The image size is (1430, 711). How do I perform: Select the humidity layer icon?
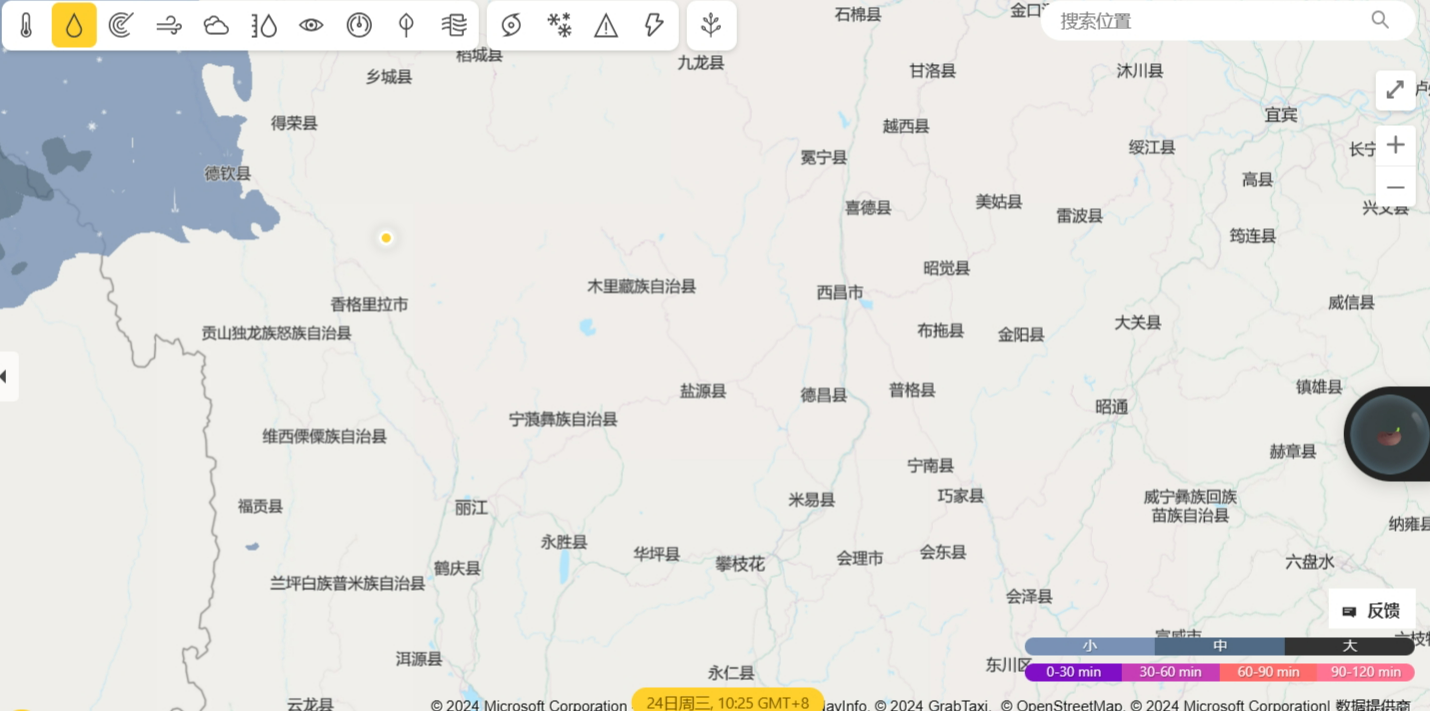coord(264,25)
